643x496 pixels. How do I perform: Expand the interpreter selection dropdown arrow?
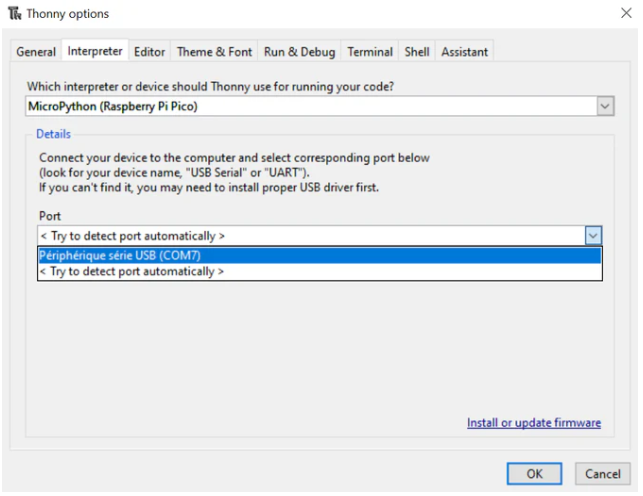coord(605,107)
